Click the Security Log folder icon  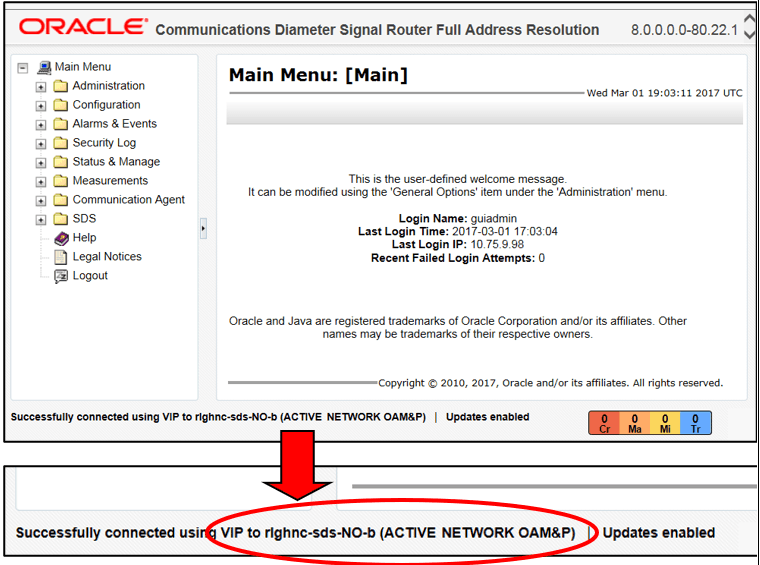click(x=61, y=143)
